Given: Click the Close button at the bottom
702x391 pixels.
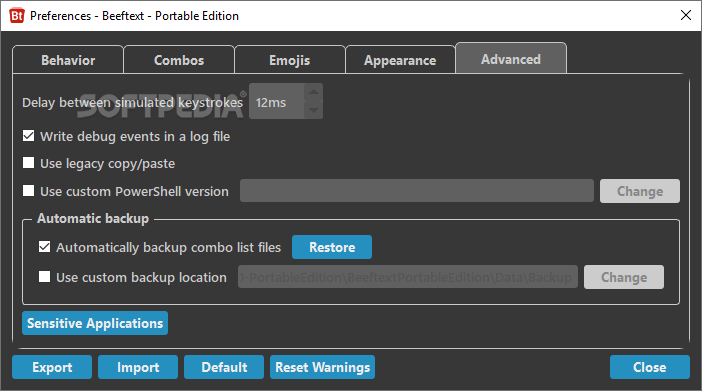Looking at the screenshot, I should point(650,367).
